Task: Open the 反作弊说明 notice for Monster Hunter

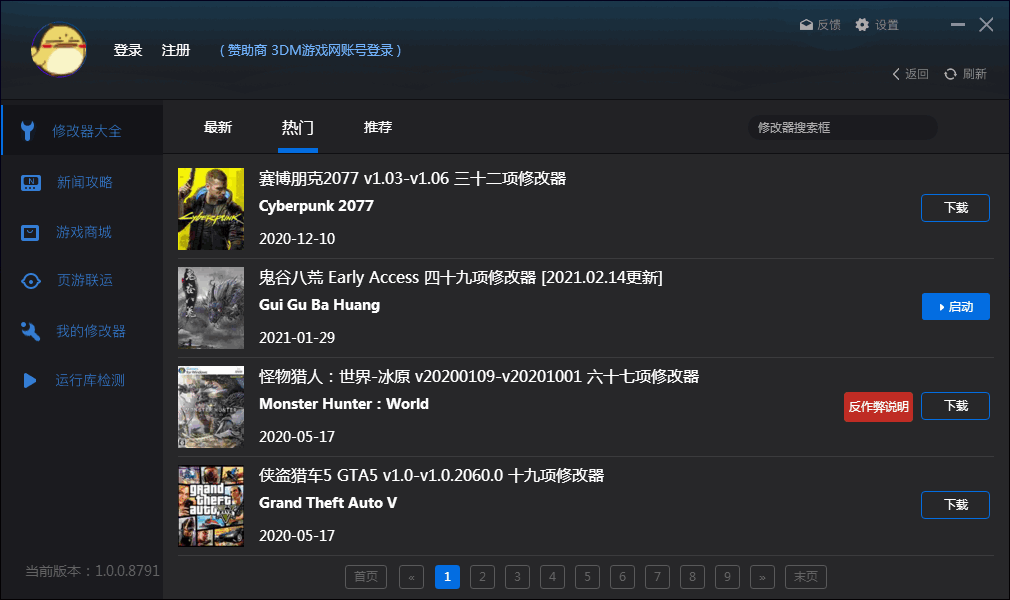Action: (877, 406)
